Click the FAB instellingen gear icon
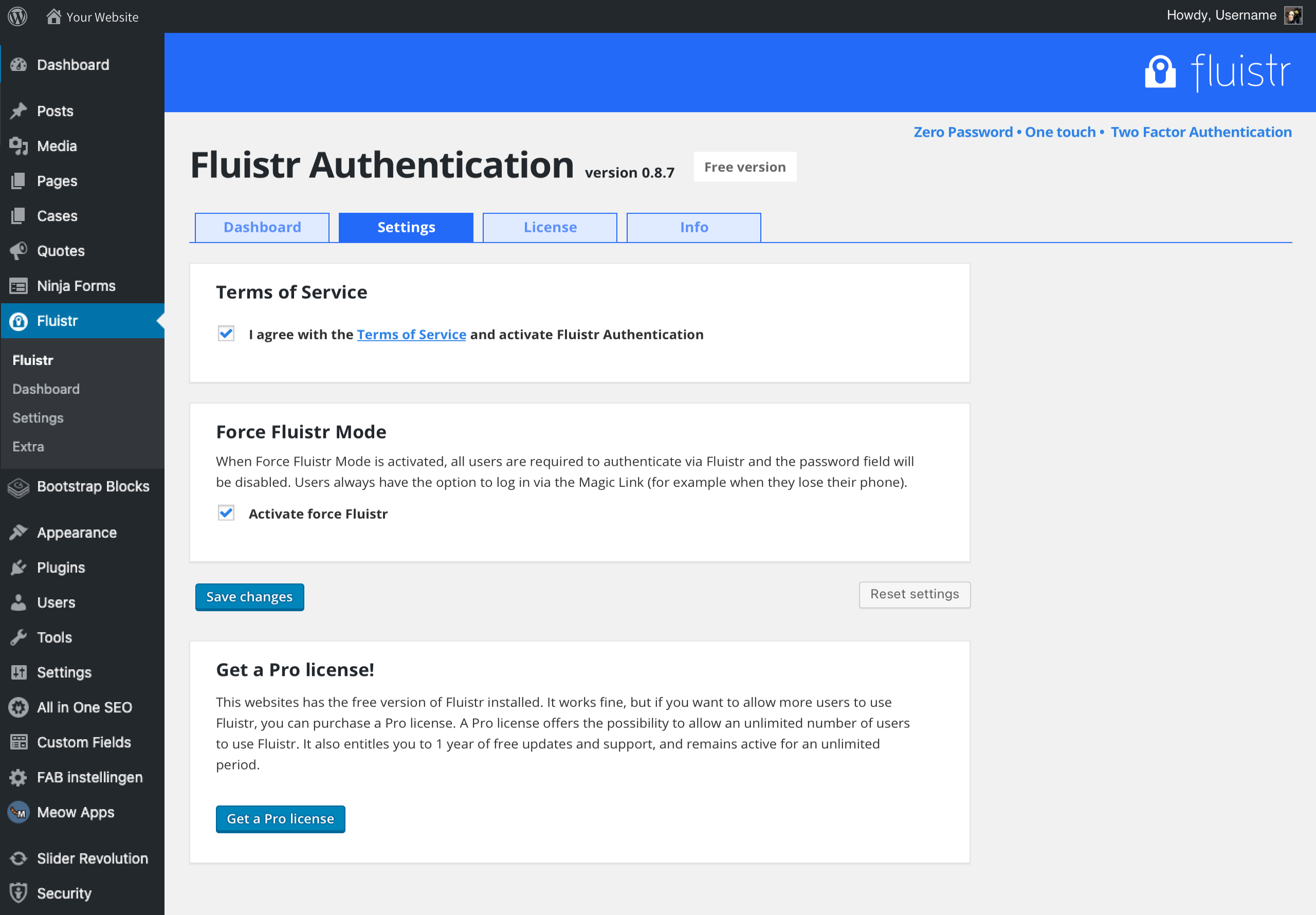1316x915 pixels. coord(19,778)
